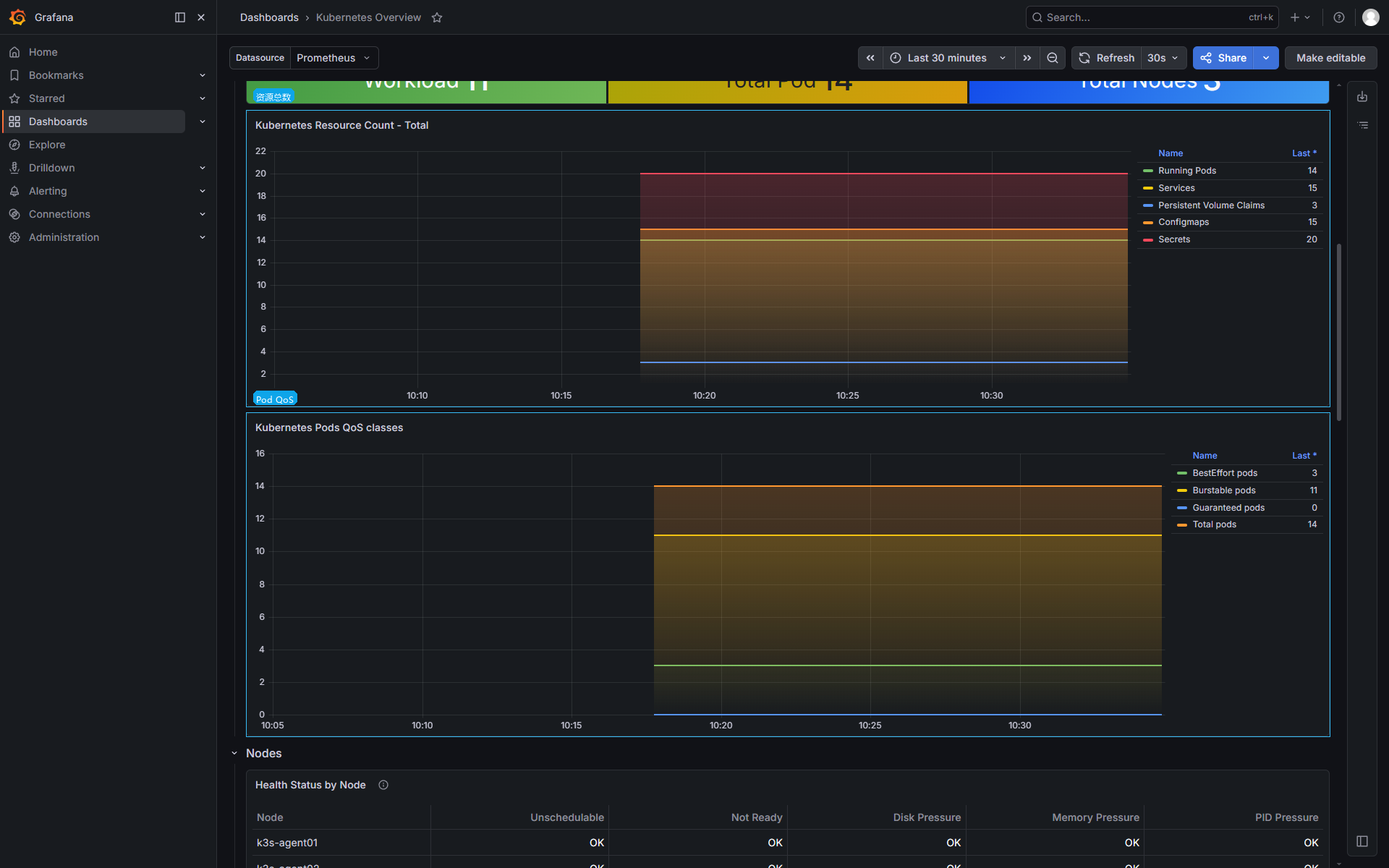1389x868 pixels.
Task: Toggle Guaranteed pods series
Action: pyautogui.click(x=1228, y=508)
